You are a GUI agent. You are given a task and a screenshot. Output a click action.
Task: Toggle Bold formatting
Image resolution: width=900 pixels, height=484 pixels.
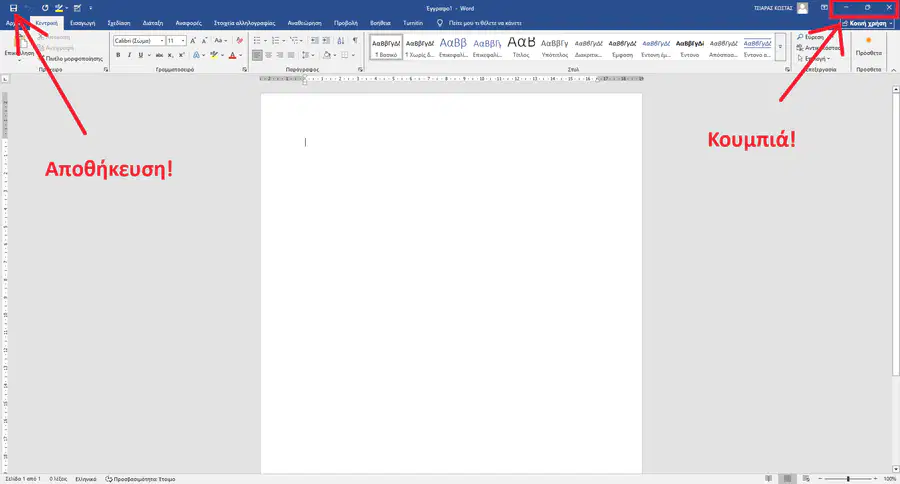pos(118,55)
